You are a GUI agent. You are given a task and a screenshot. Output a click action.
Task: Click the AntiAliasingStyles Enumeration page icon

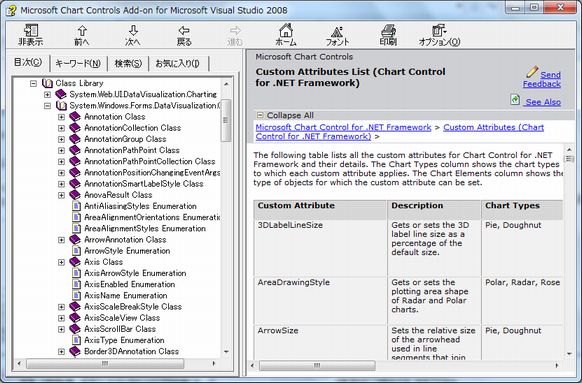76,206
